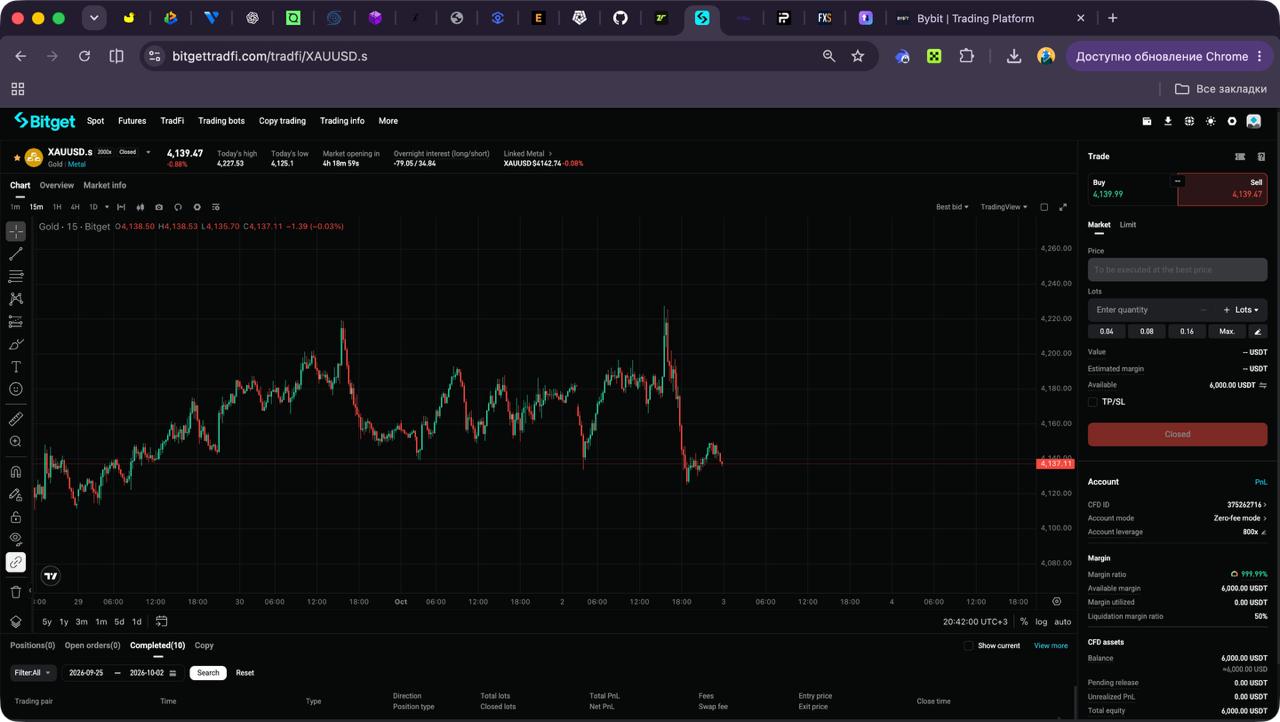1280x722 pixels.
Task: Open the Fibonacci retracement tools
Action: (x=16, y=276)
